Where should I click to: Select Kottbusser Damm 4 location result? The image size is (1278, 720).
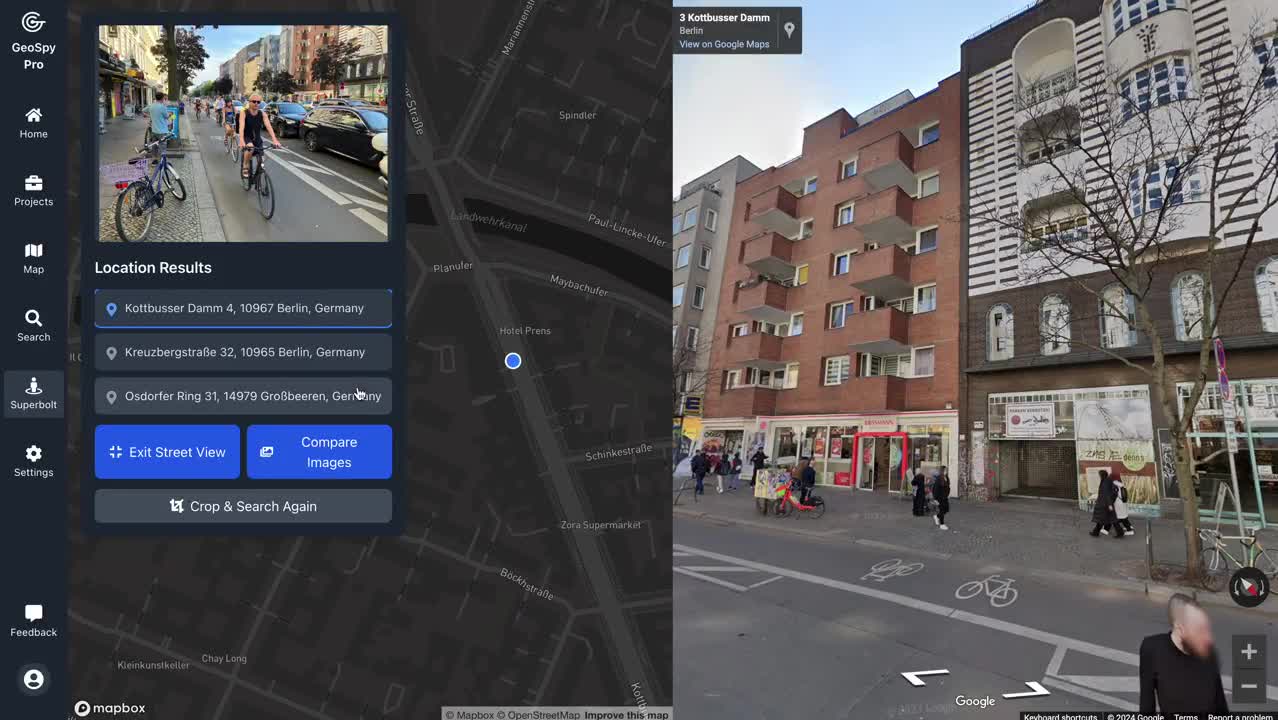point(243,308)
